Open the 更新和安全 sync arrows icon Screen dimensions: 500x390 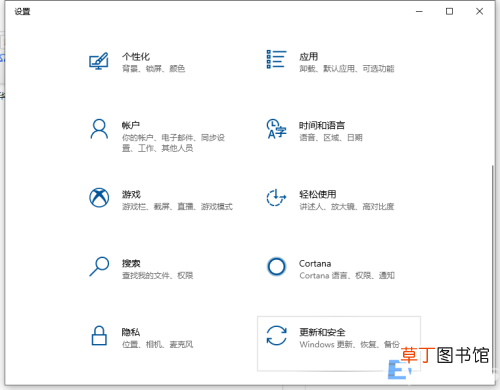click(276, 335)
